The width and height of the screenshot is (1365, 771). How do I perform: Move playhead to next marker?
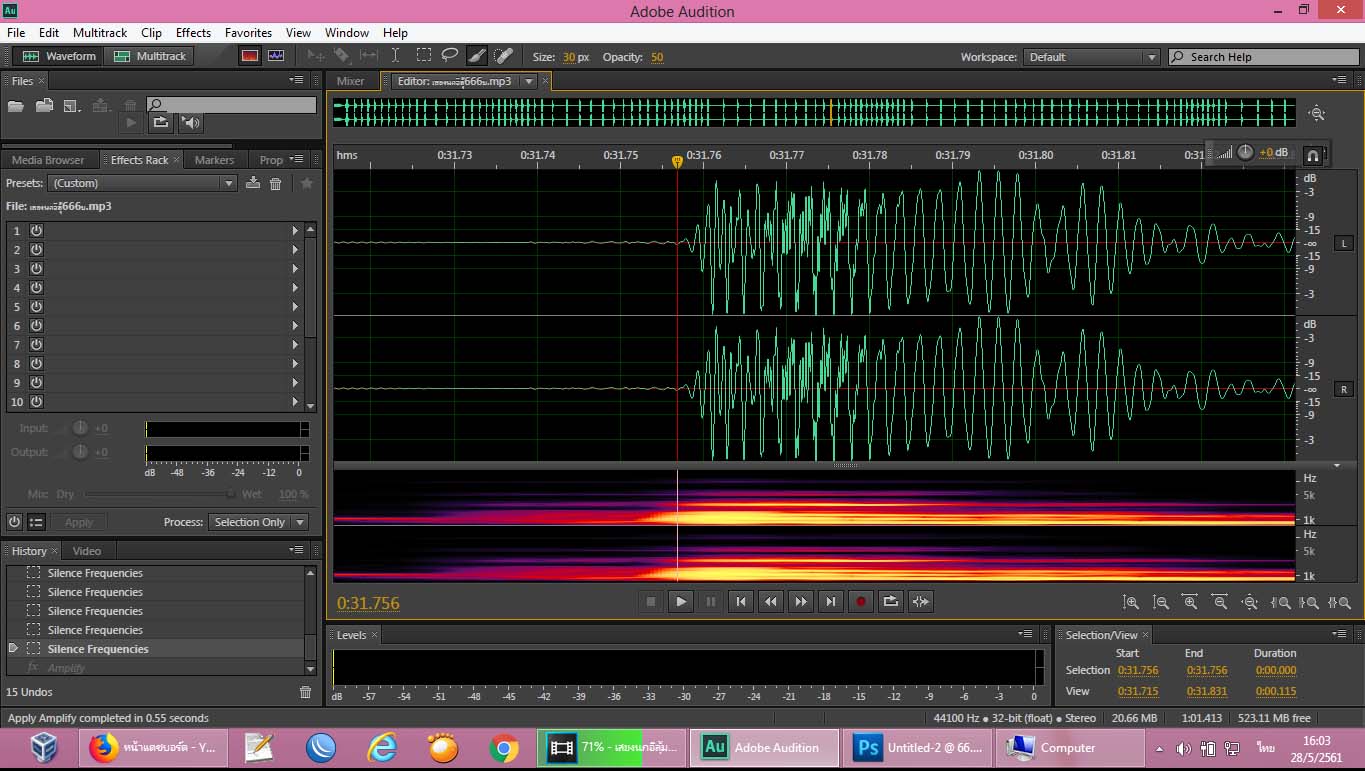(830, 601)
